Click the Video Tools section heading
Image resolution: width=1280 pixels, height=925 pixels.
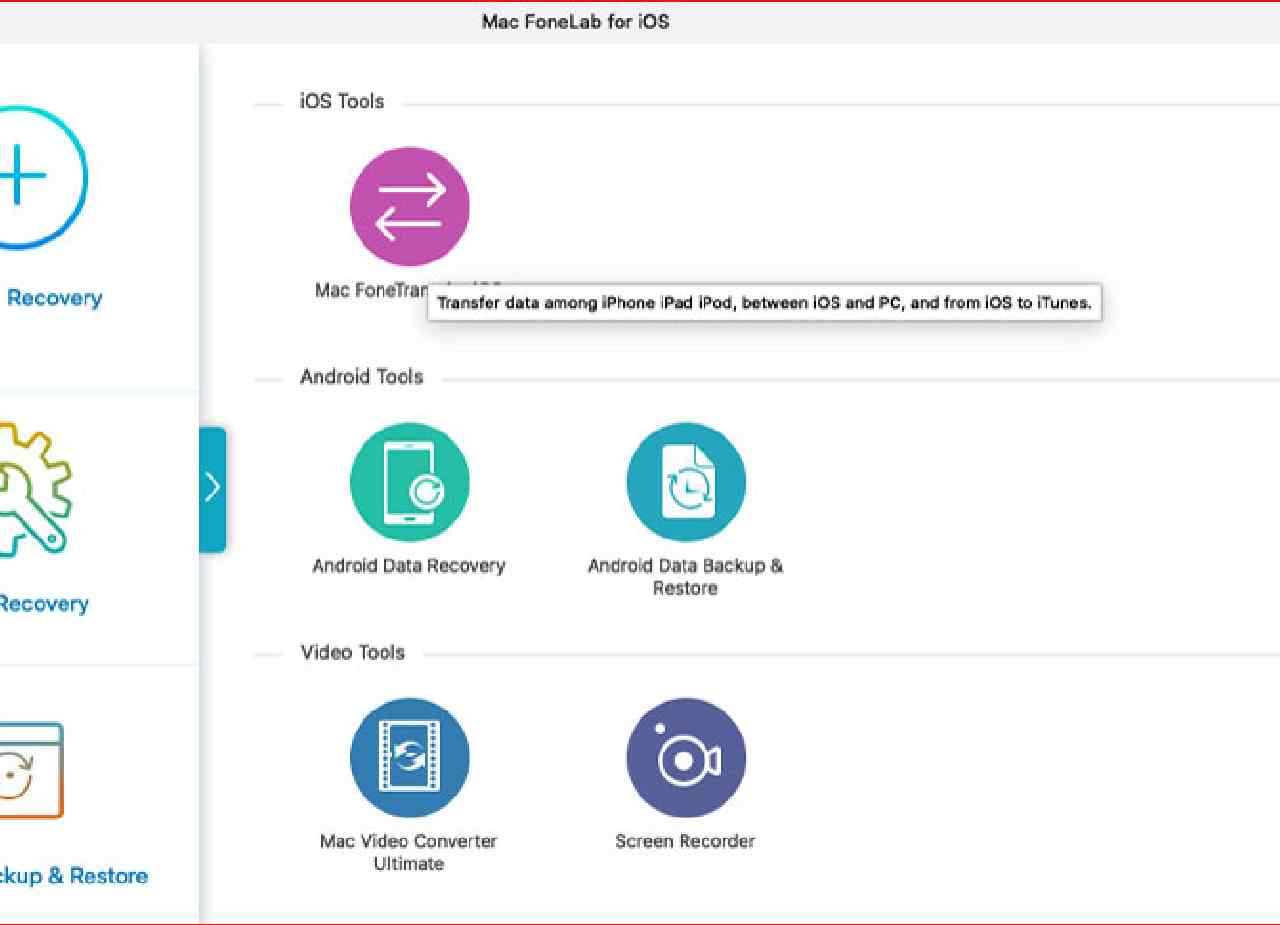coord(352,652)
